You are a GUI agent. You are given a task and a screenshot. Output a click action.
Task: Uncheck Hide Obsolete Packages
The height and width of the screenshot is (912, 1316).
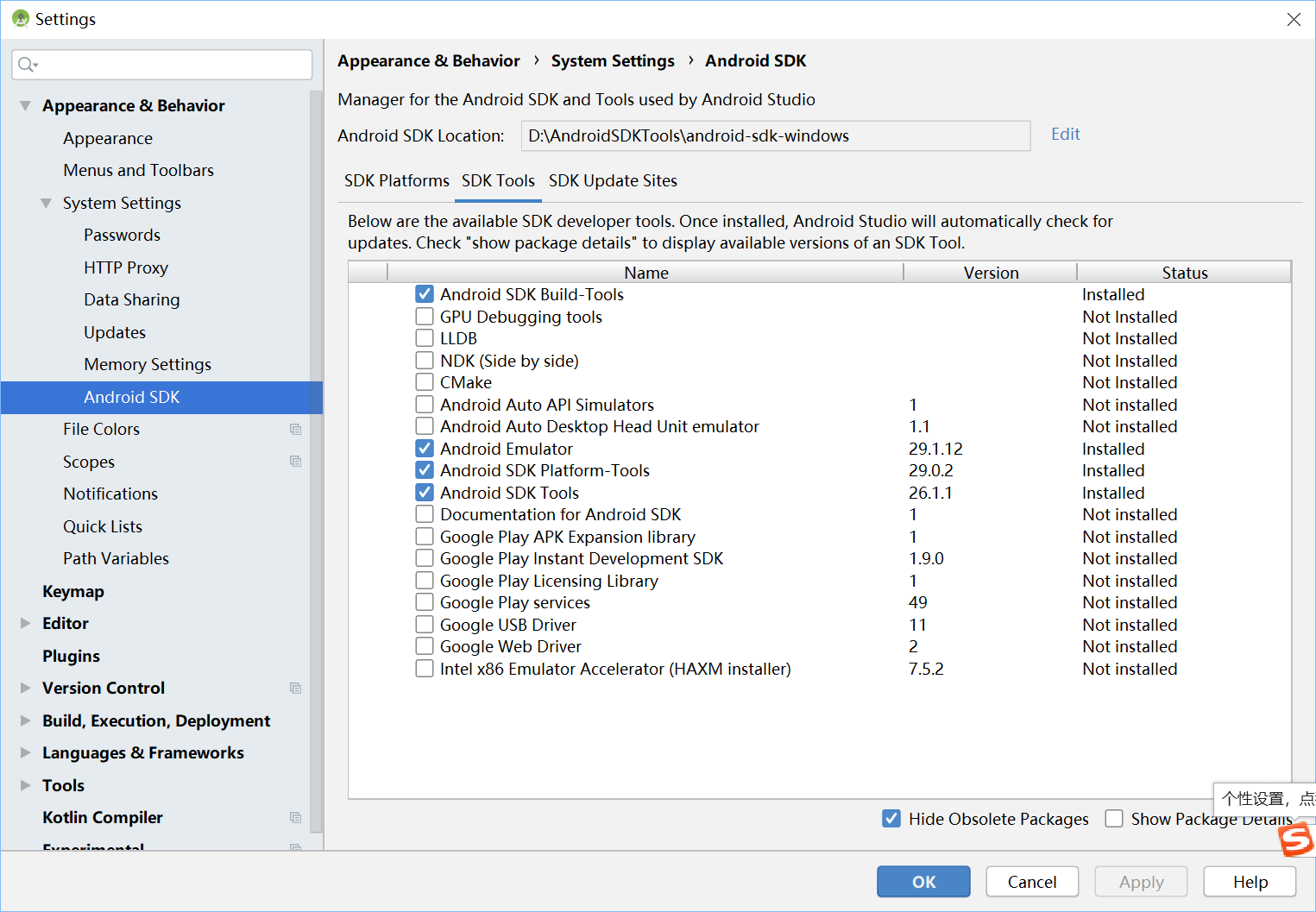click(x=891, y=819)
